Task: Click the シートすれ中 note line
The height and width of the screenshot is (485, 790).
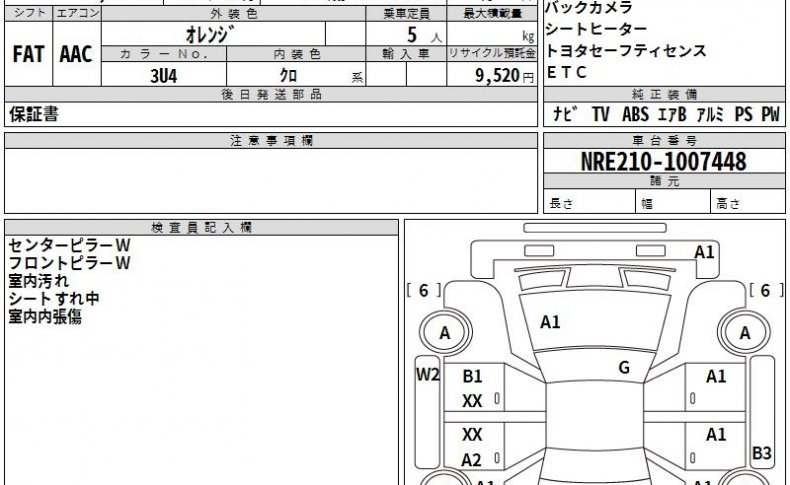Action: pos(54,299)
